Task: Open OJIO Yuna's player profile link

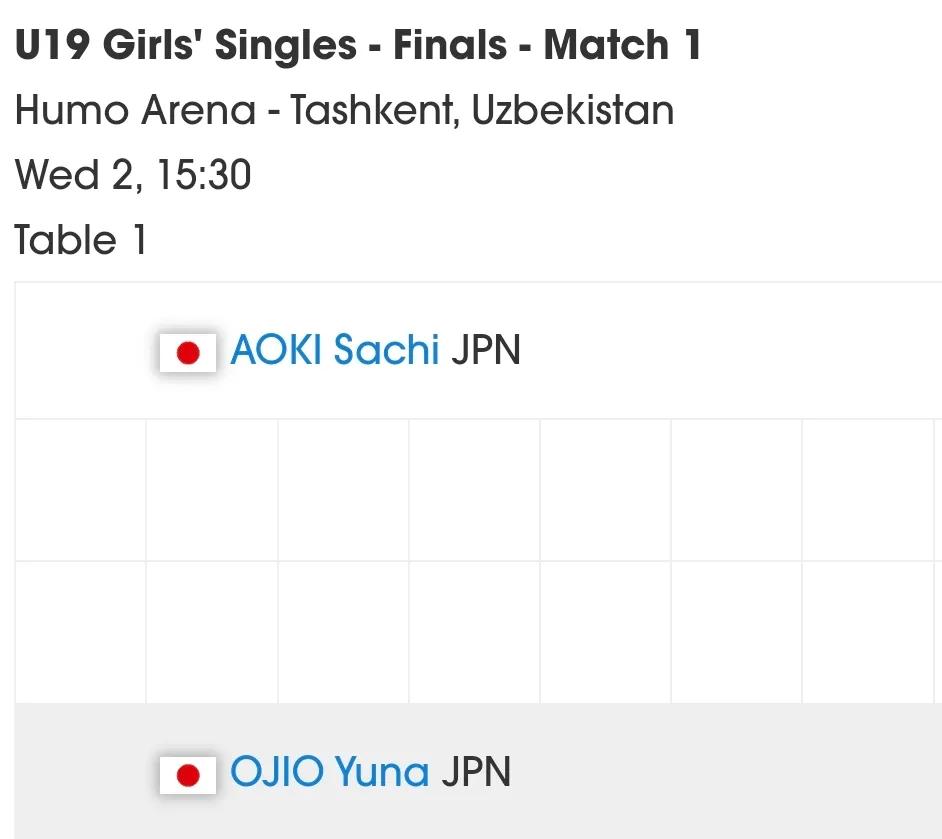Action: click(x=330, y=771)
